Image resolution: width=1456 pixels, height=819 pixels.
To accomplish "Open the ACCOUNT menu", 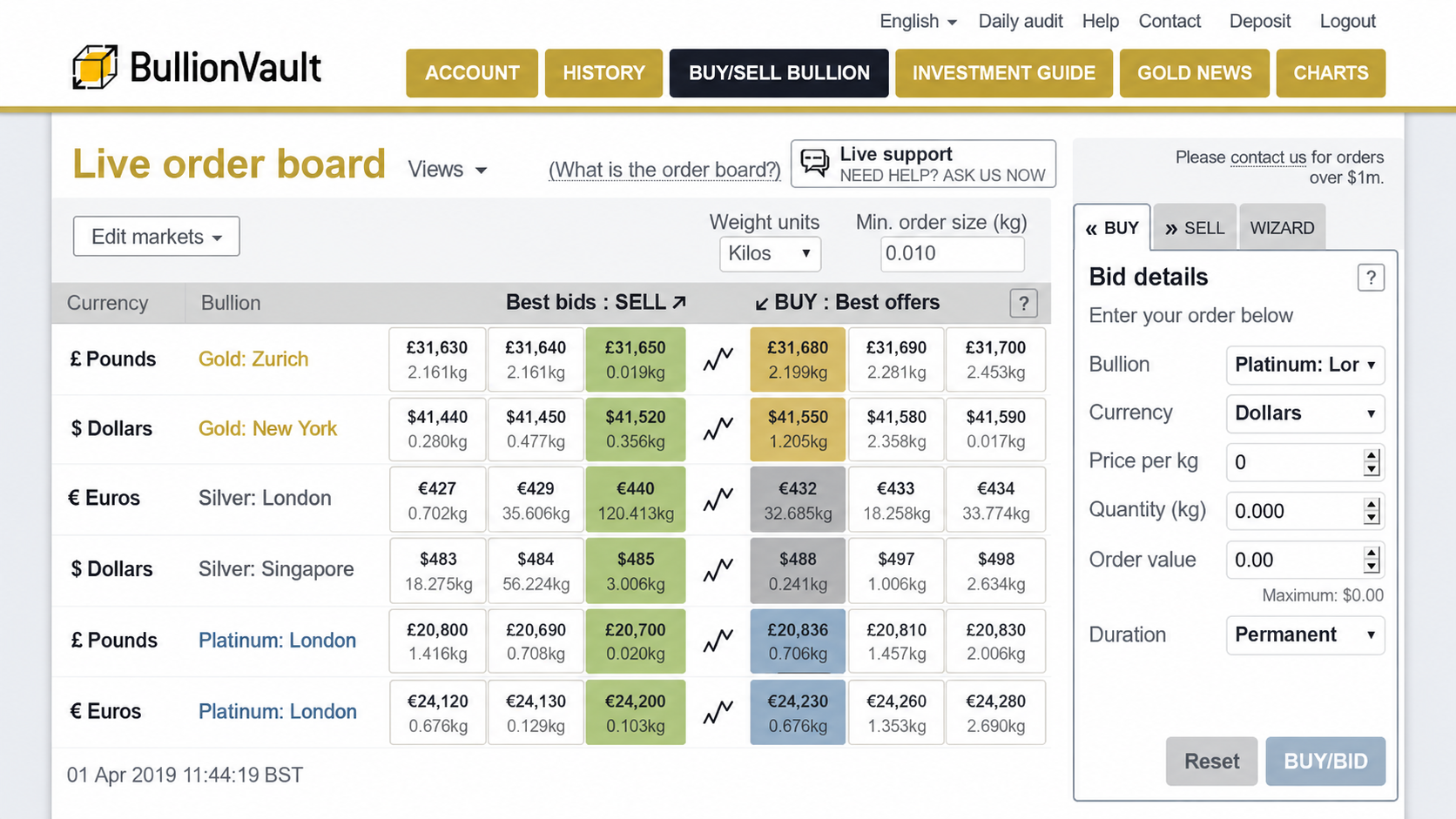I will [x=472, y=73].
